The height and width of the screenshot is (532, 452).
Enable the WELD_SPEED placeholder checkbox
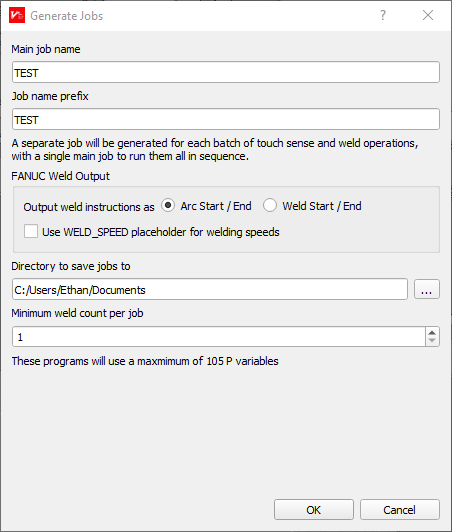[31, 232]
